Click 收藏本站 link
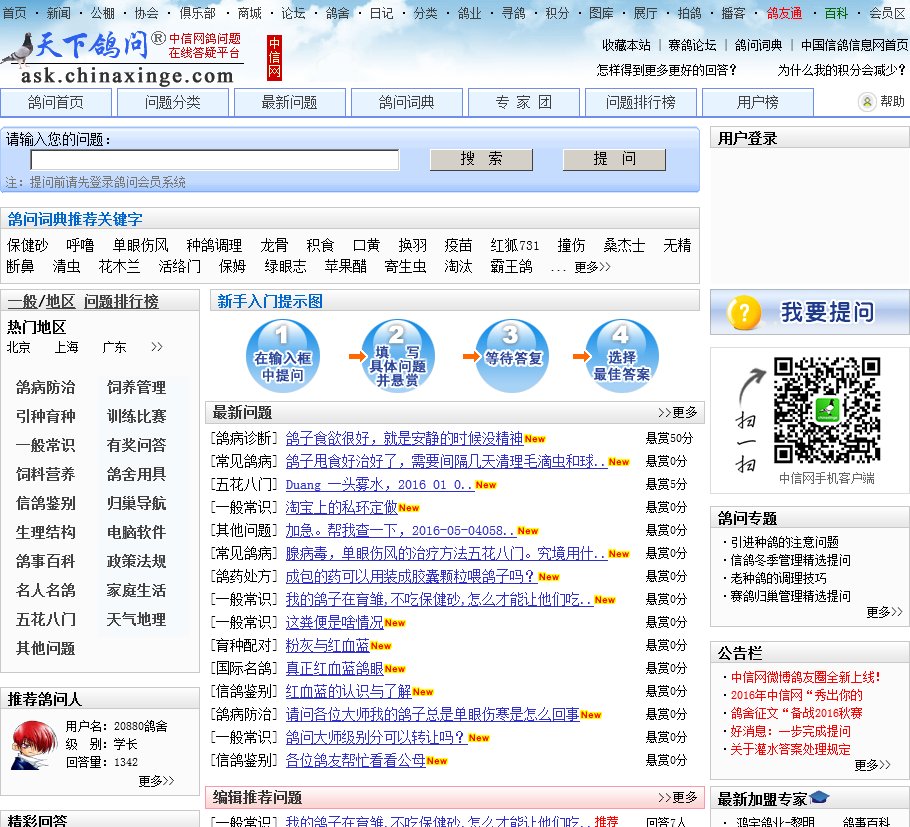The width and height of the screenshot is (910, 827). 626,45
